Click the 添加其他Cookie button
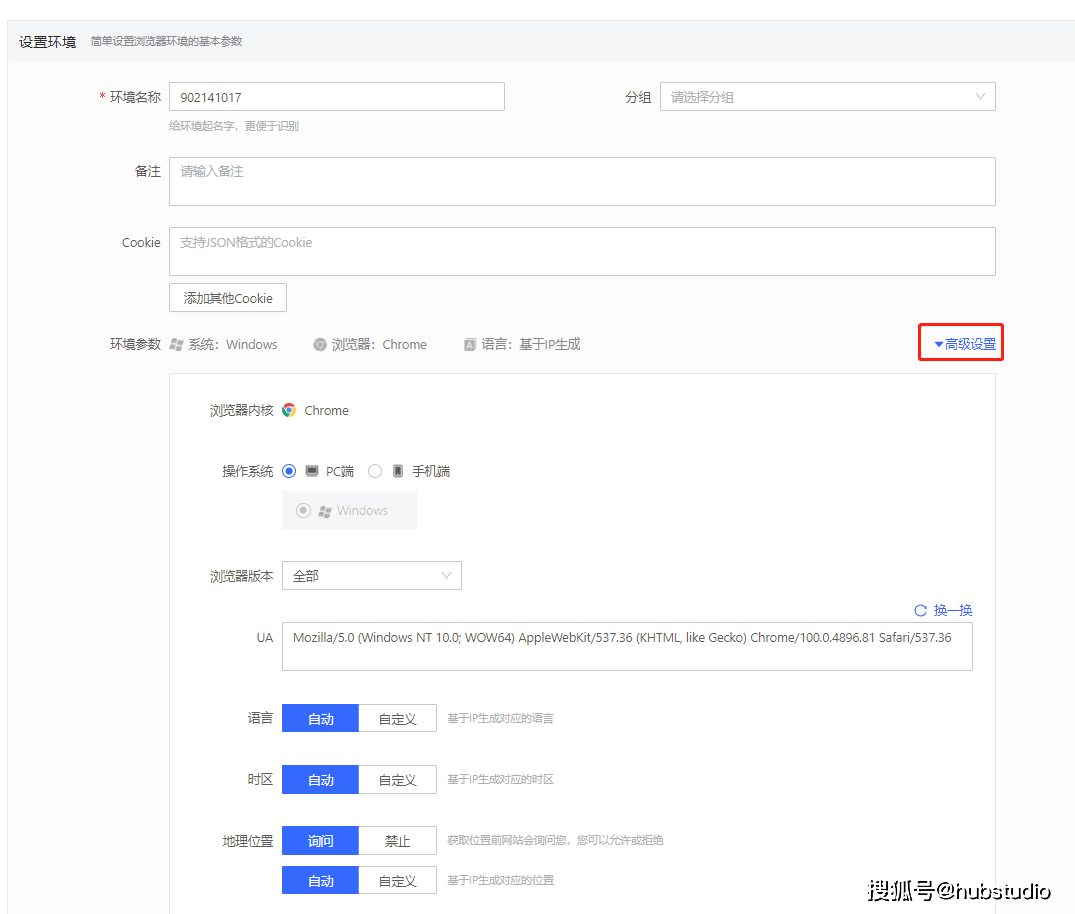The width and height of the screenshot is (1075, 914). click(227, 297)
